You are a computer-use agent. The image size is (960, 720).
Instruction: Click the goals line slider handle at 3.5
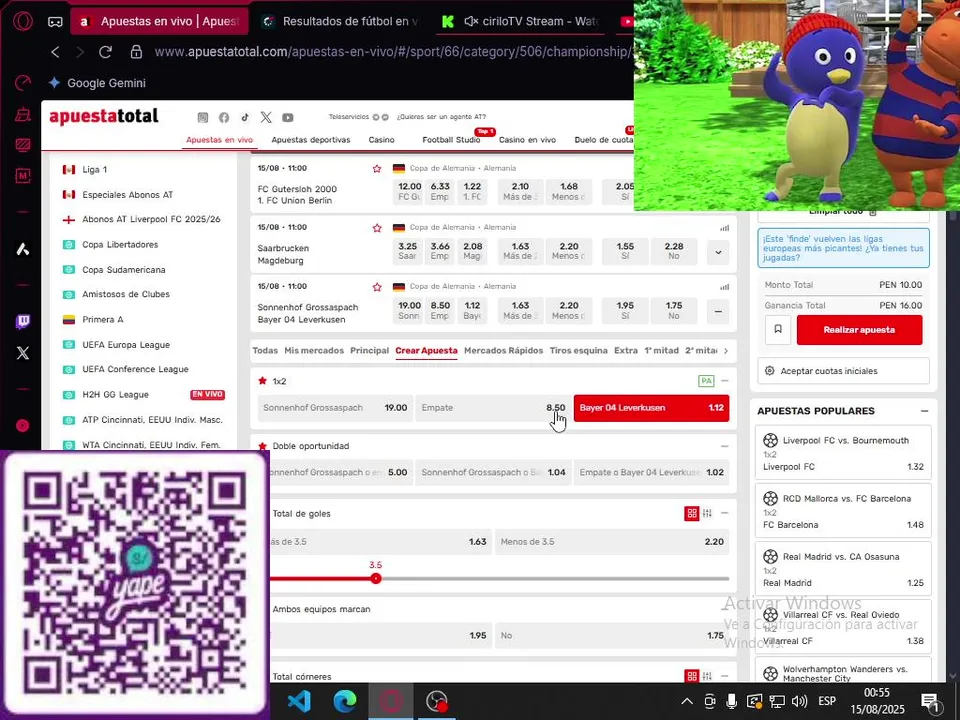point(376,579)
